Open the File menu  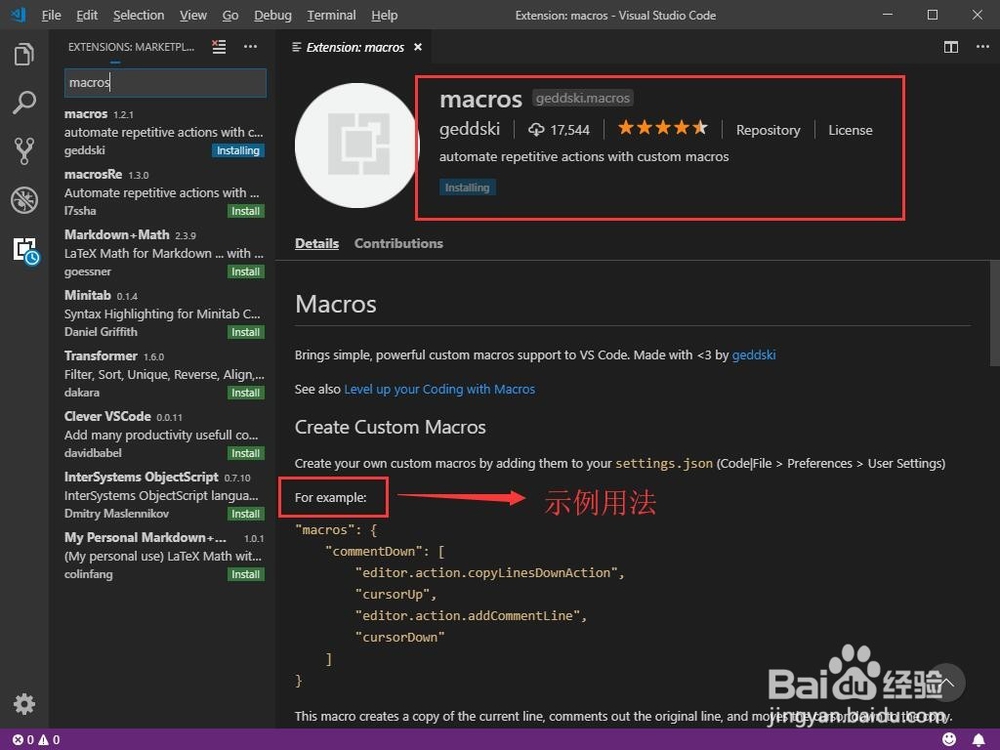(51, 15)
